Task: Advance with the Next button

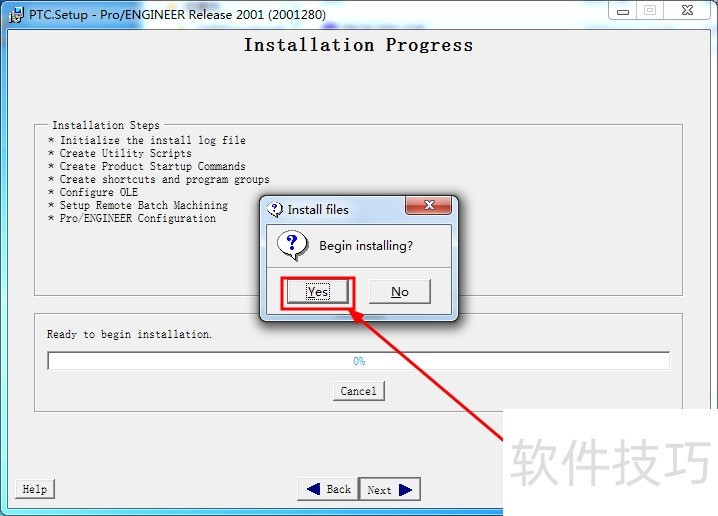Action: click(x=390, y=489)
